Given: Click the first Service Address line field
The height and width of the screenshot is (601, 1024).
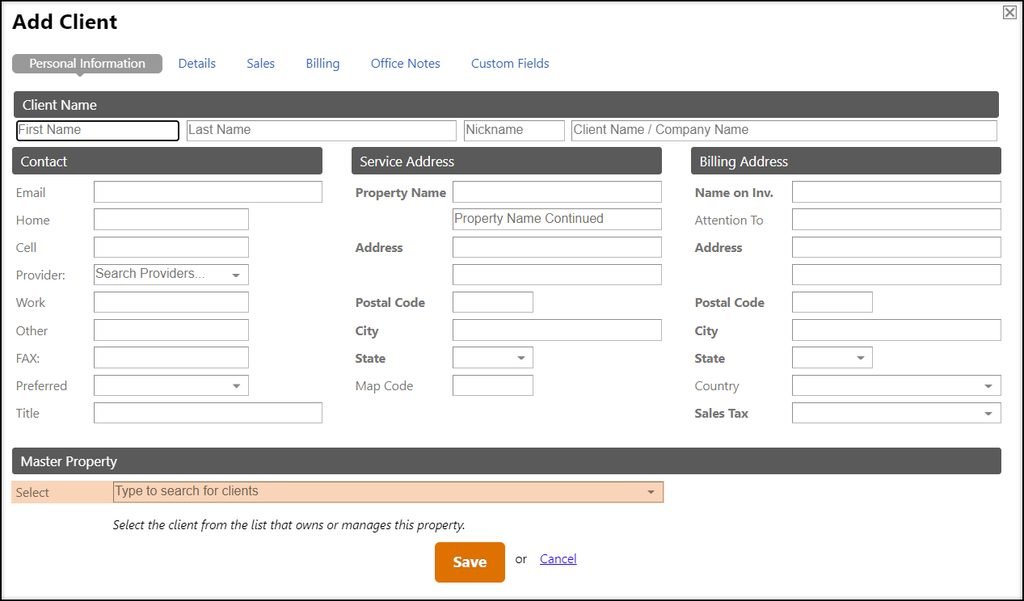Looking at the screenshot, I should 557,247.
